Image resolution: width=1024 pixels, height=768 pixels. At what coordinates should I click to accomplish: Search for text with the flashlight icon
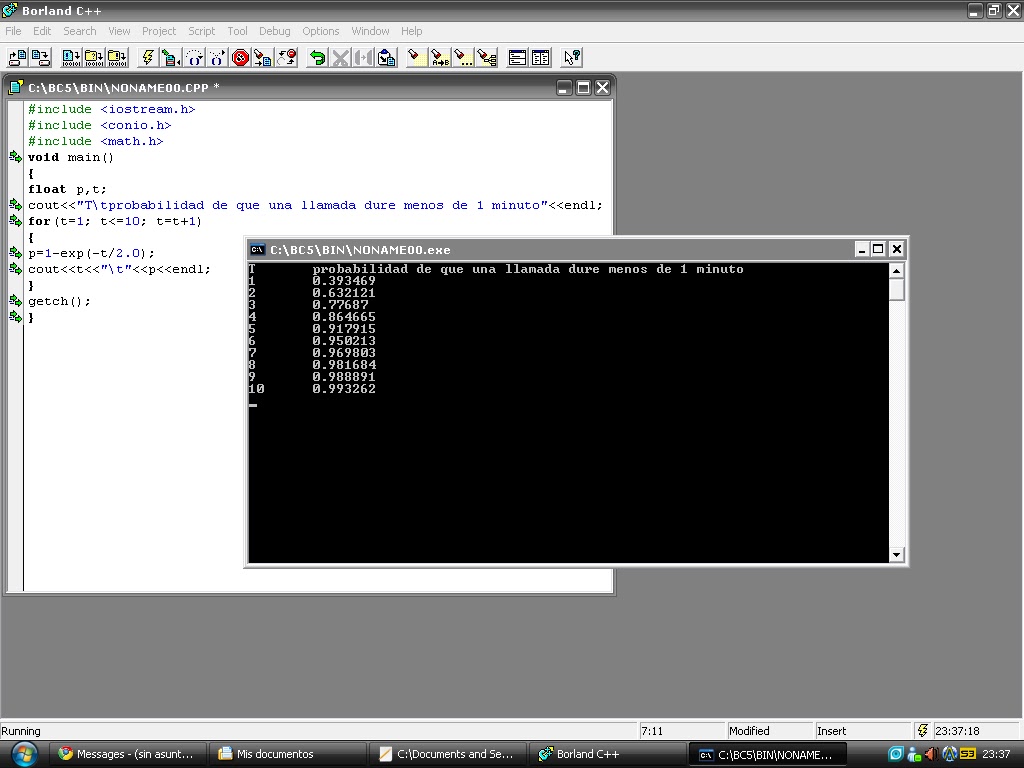pyautogui.click(x=415, y=57)
